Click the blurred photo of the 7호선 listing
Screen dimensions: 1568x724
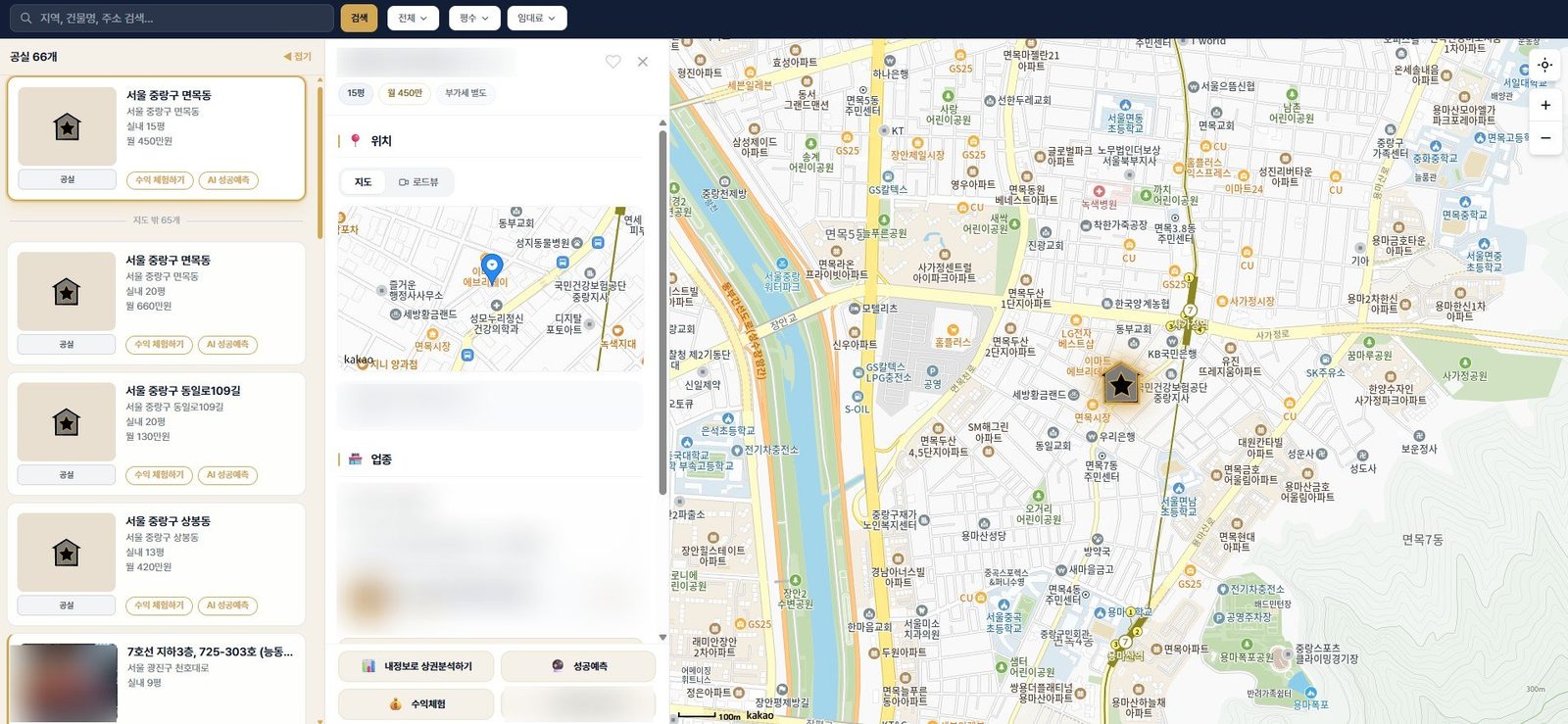pyautogui.click(x=68, y=683)
